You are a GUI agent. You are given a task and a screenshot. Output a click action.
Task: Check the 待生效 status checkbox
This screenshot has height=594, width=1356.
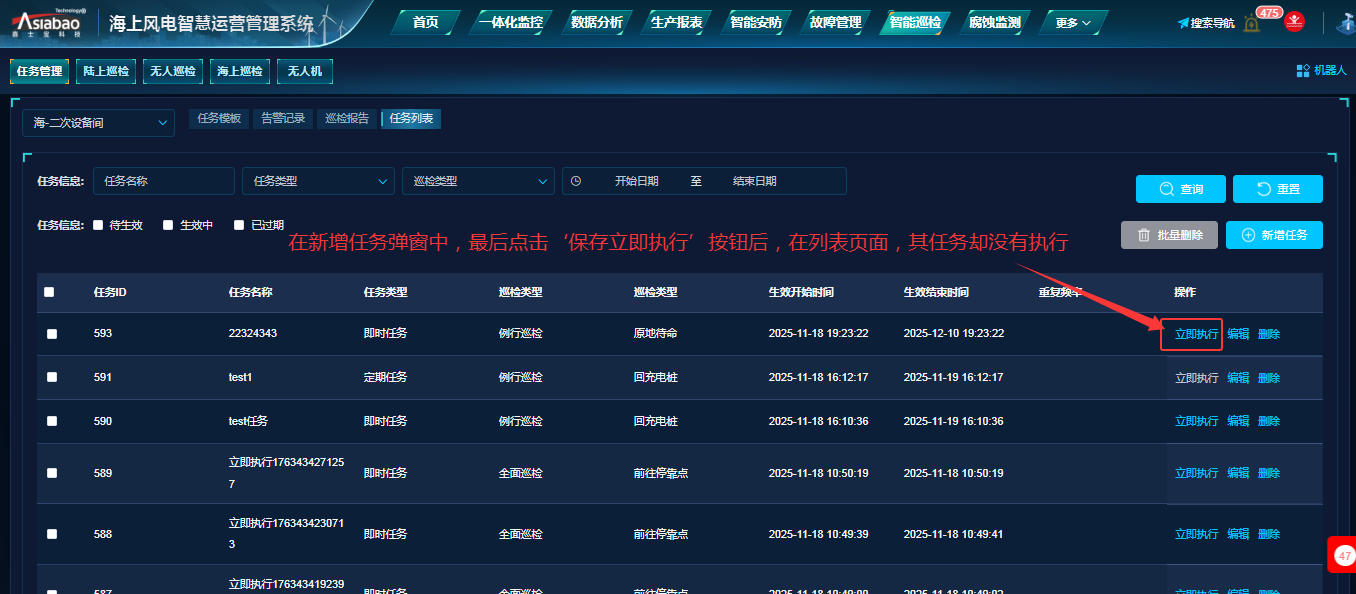[98, 226]
